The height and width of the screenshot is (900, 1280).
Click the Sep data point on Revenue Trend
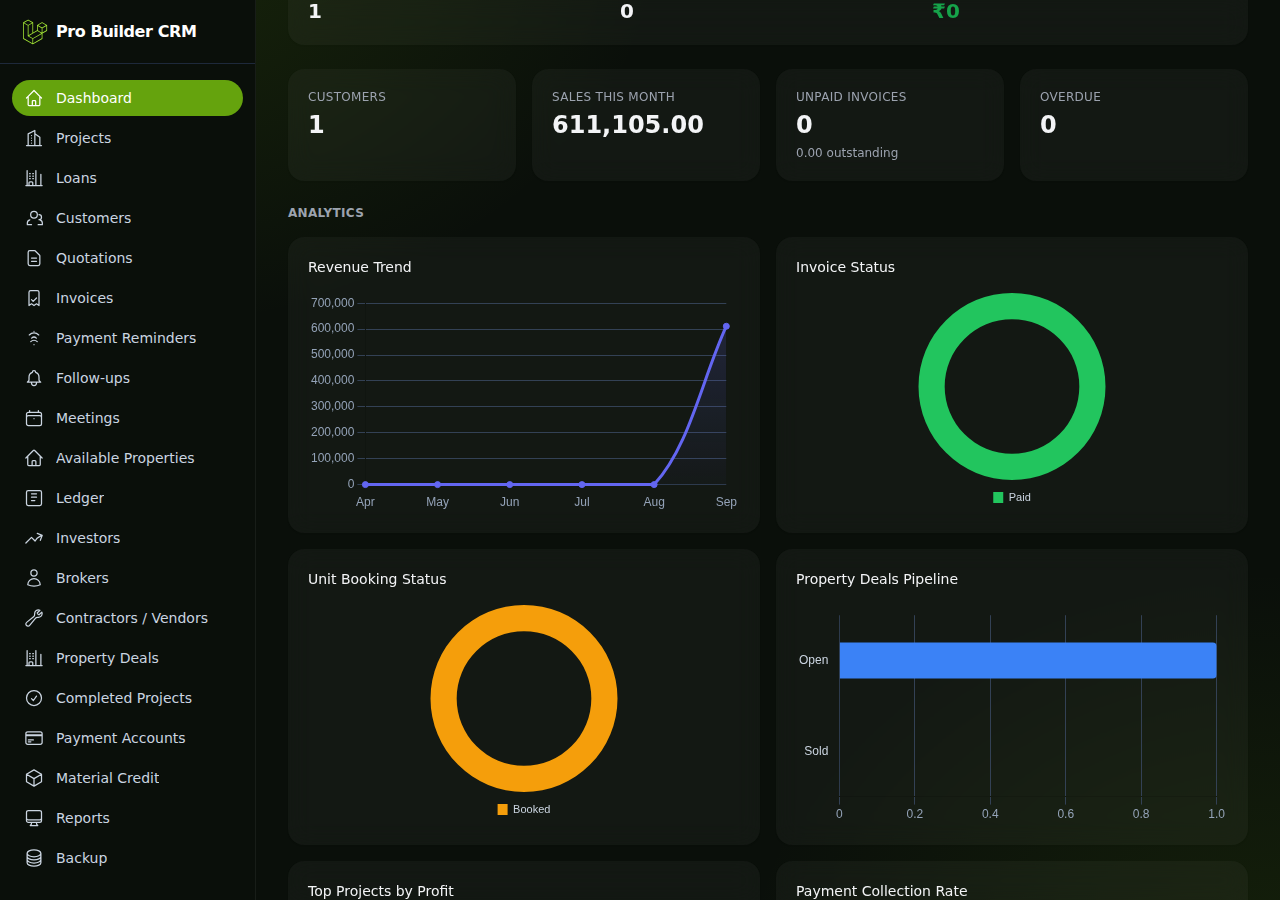(x=726, y=326)
